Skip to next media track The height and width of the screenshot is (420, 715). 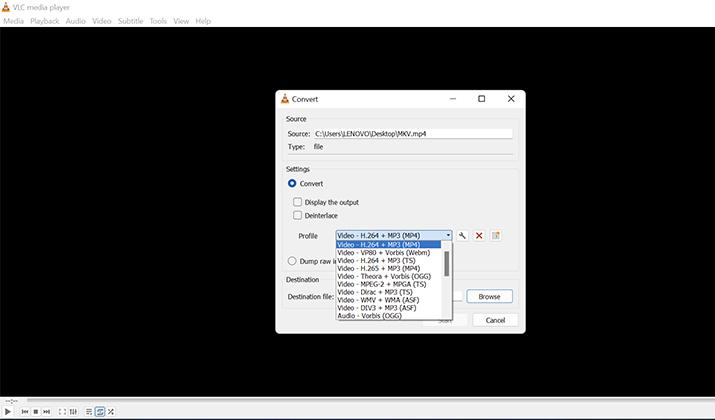click(47, 412)
